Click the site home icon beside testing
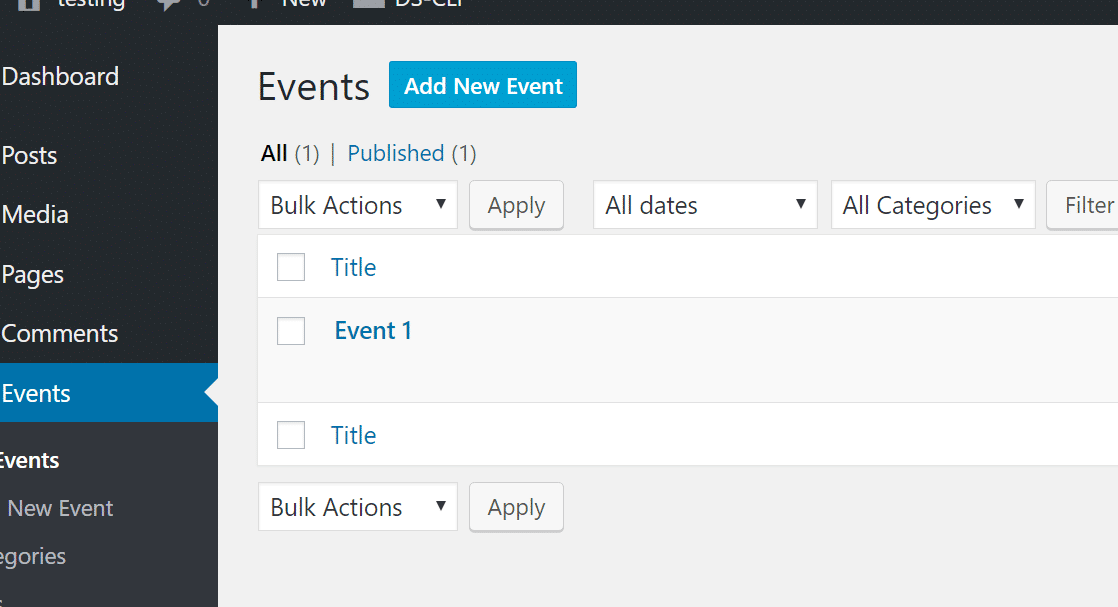 (x=29, y=4)
